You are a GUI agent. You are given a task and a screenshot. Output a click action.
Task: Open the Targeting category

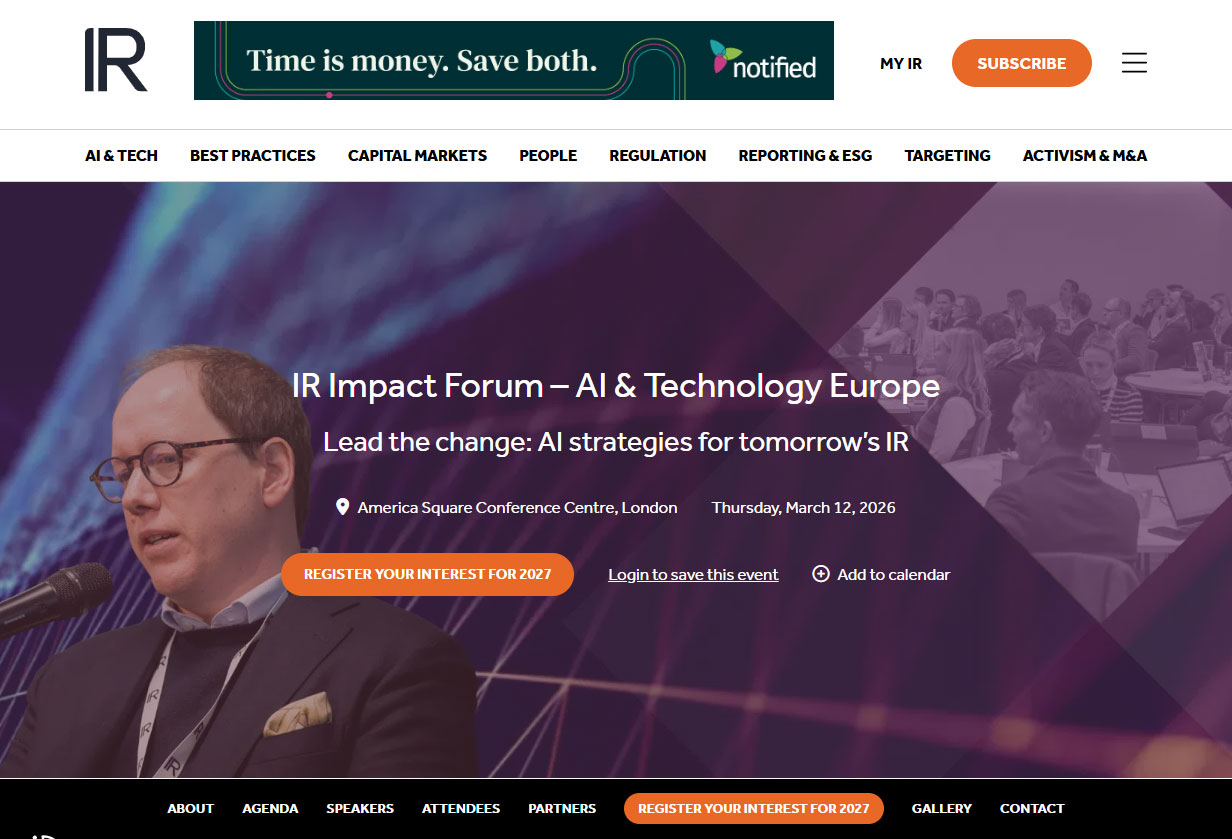[x=947, y=155]
